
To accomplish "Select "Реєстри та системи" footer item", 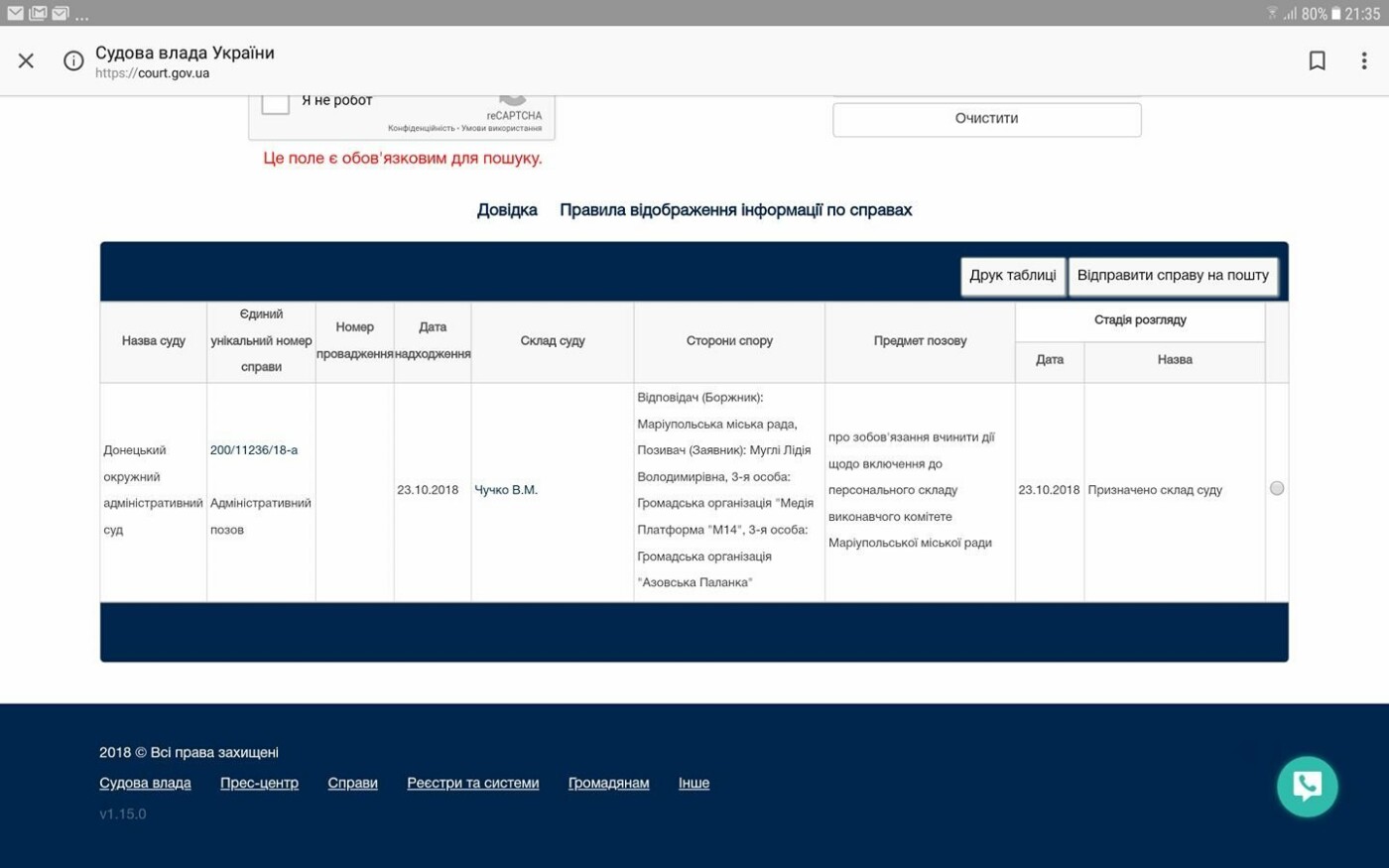I will click(472, 784).
